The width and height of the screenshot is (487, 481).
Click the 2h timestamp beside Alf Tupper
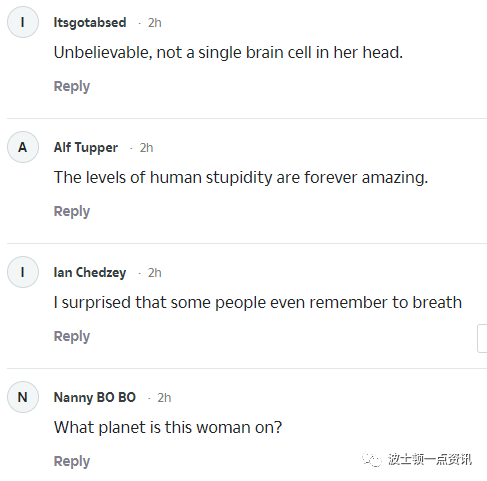[x=146, y=148]
